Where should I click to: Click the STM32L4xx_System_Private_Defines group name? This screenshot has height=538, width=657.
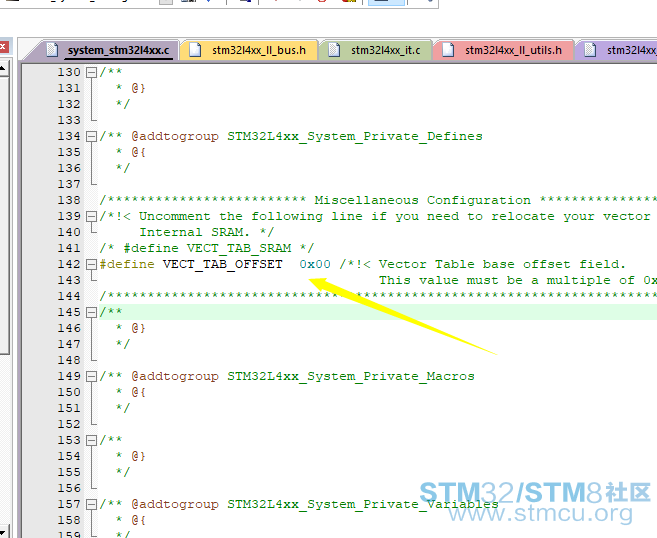(x=355, y=137)
